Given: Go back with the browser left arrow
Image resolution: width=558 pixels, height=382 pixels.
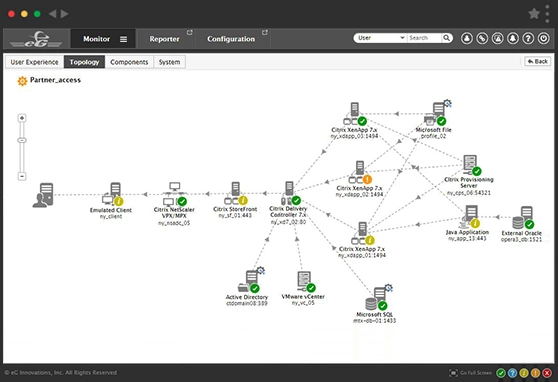Looking at the screenshot, I should tap(52, 14).
